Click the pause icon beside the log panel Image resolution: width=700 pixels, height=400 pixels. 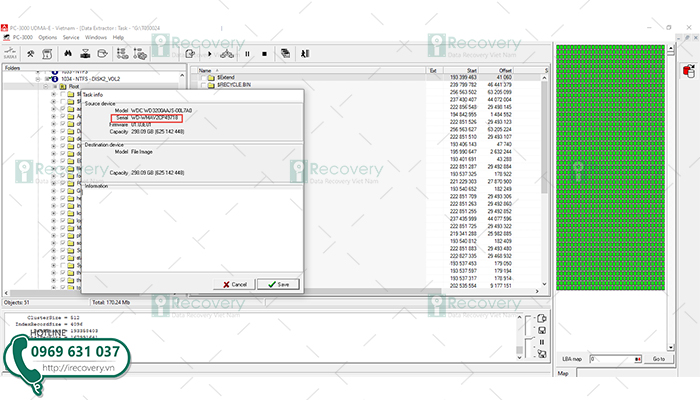(x=541, y=342)
